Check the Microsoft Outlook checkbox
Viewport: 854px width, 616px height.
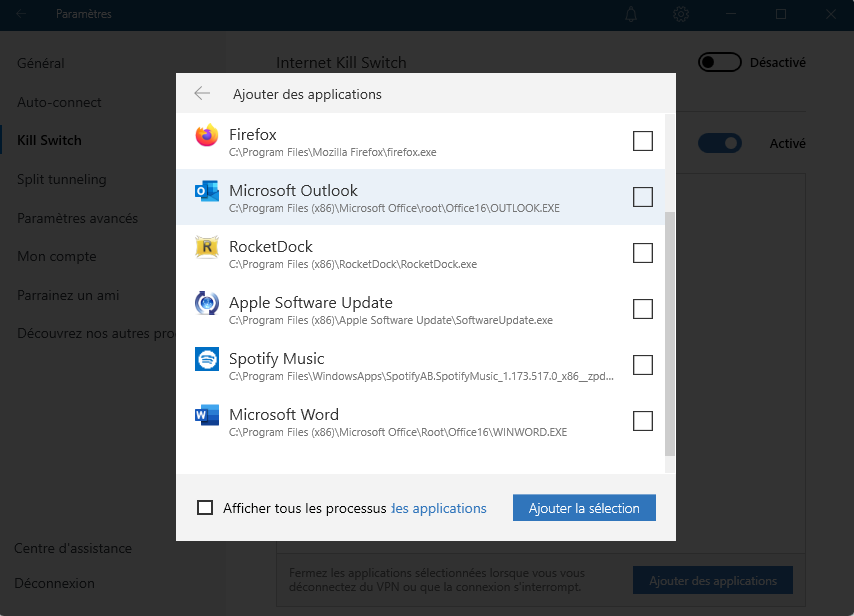point(643,197)
